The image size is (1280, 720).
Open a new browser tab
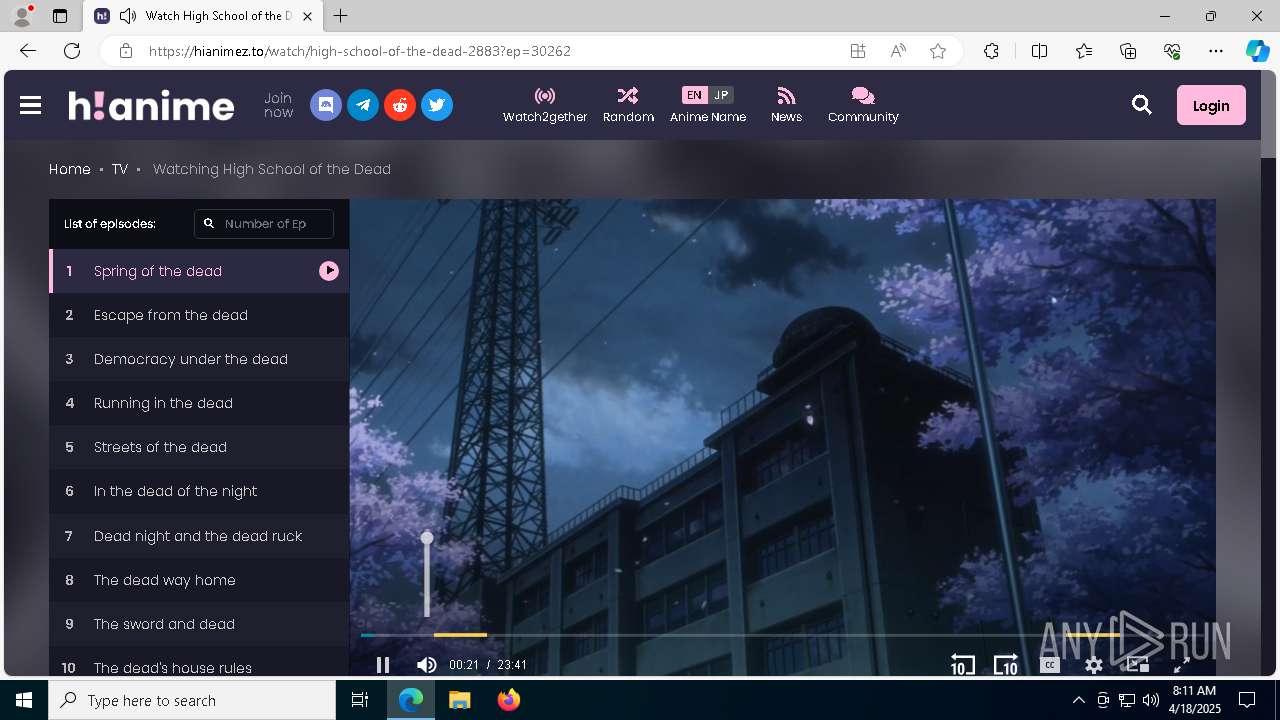pyautogui.click(x=341, y=16)
